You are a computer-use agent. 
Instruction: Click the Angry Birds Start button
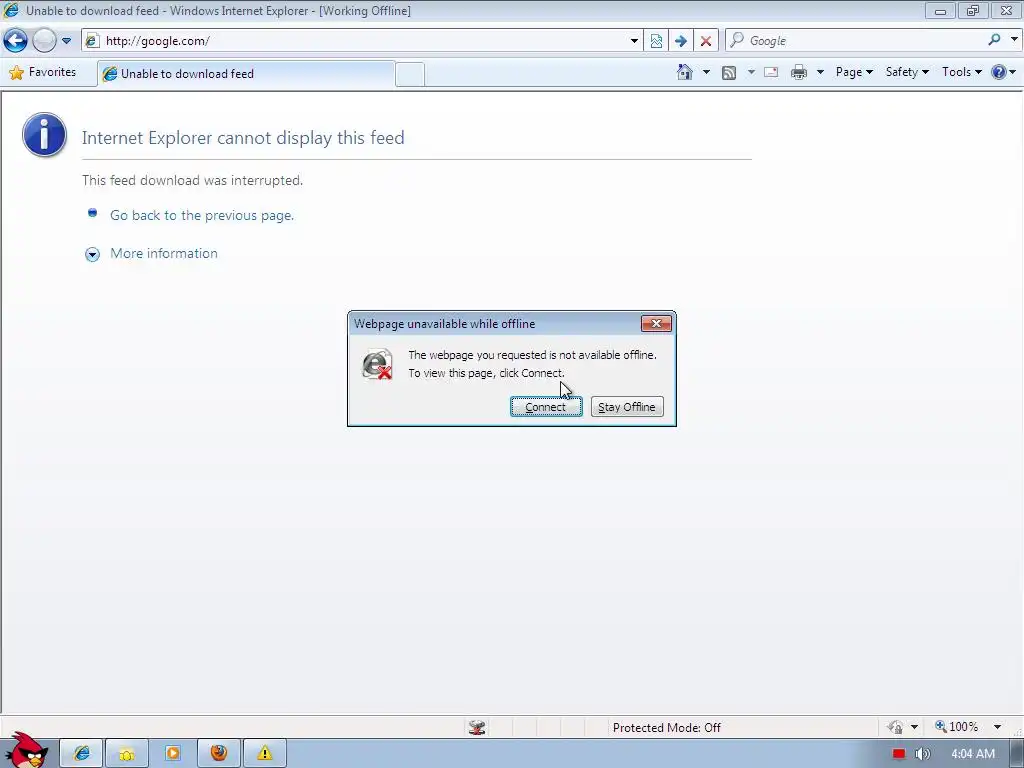tap(25, 750)
